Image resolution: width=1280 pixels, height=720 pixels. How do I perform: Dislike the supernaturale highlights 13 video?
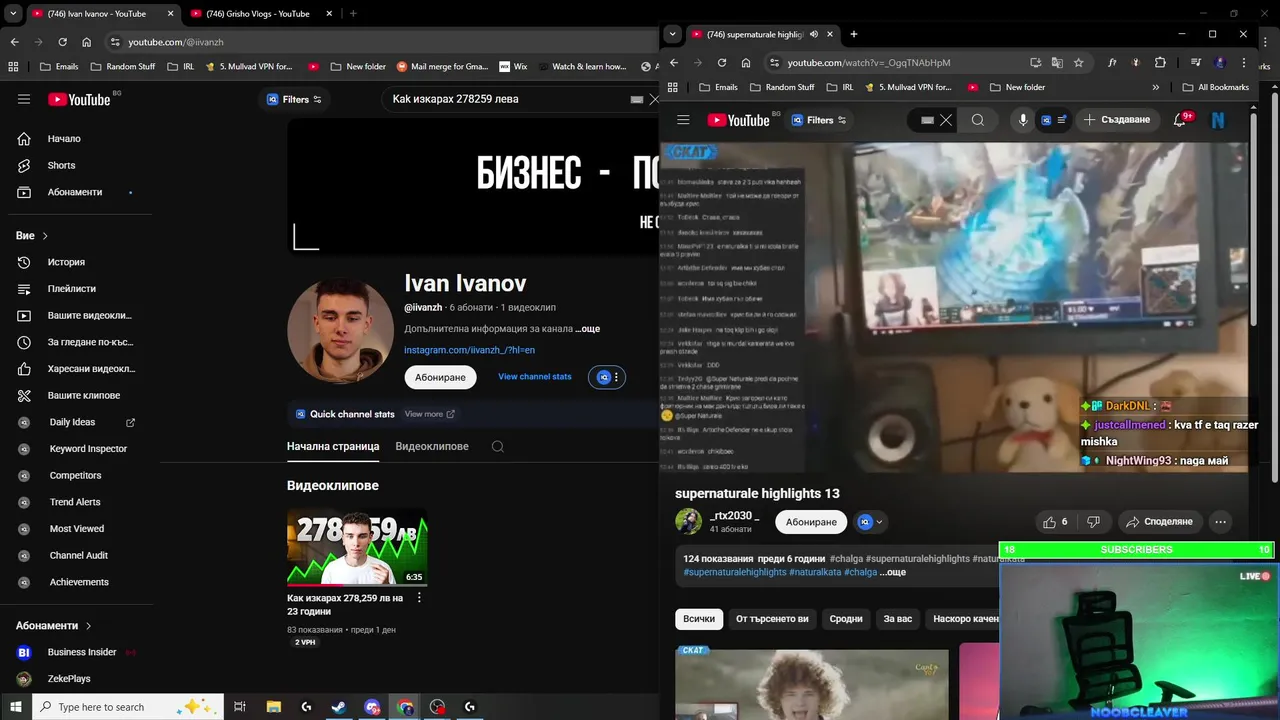[x=1093, y=522]
